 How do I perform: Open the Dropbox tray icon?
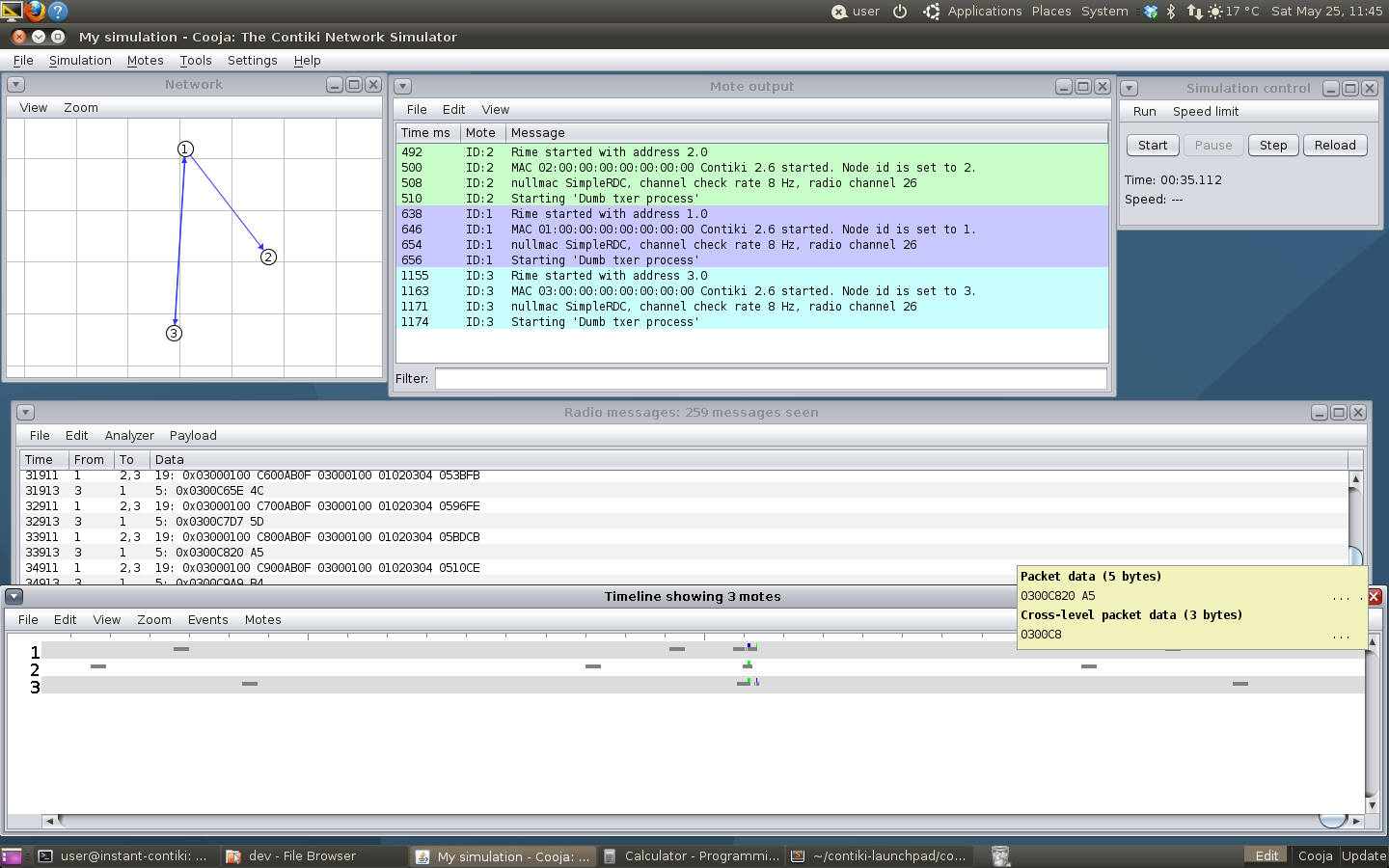coord(1151,12)
